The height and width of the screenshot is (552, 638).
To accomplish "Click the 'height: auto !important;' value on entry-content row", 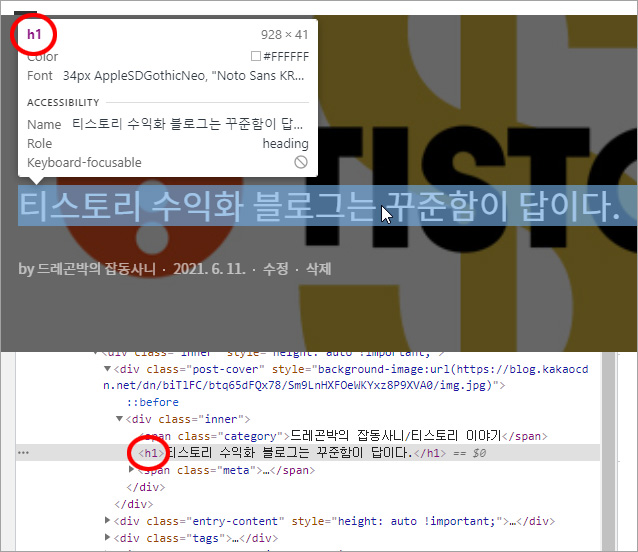I will click(x=417, y=521).
